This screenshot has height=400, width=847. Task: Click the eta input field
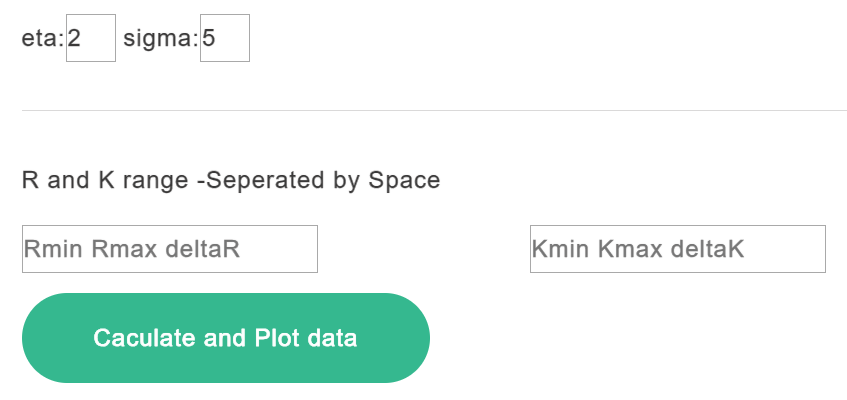pos(90,38)
